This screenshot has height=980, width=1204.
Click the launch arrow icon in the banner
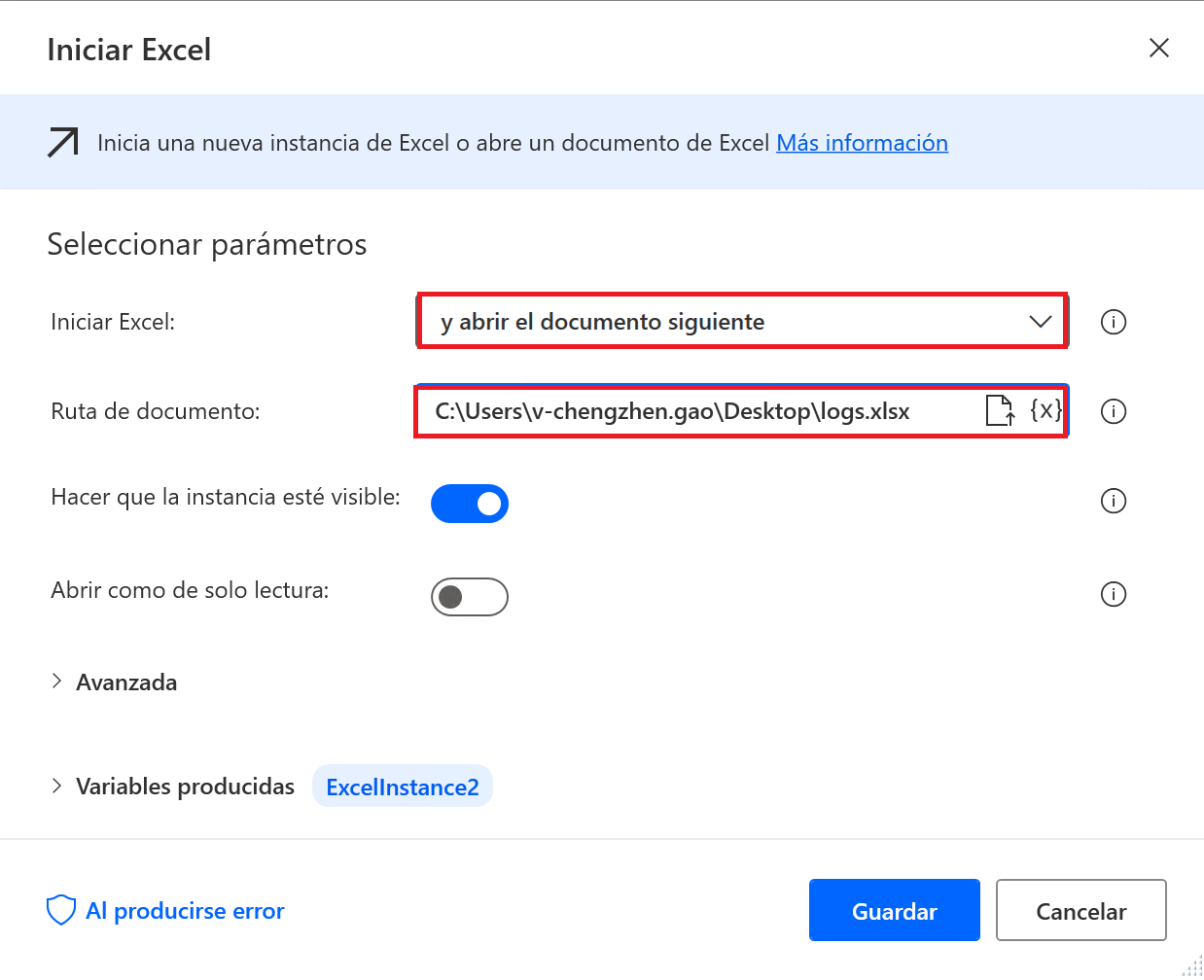pos(62,142)
